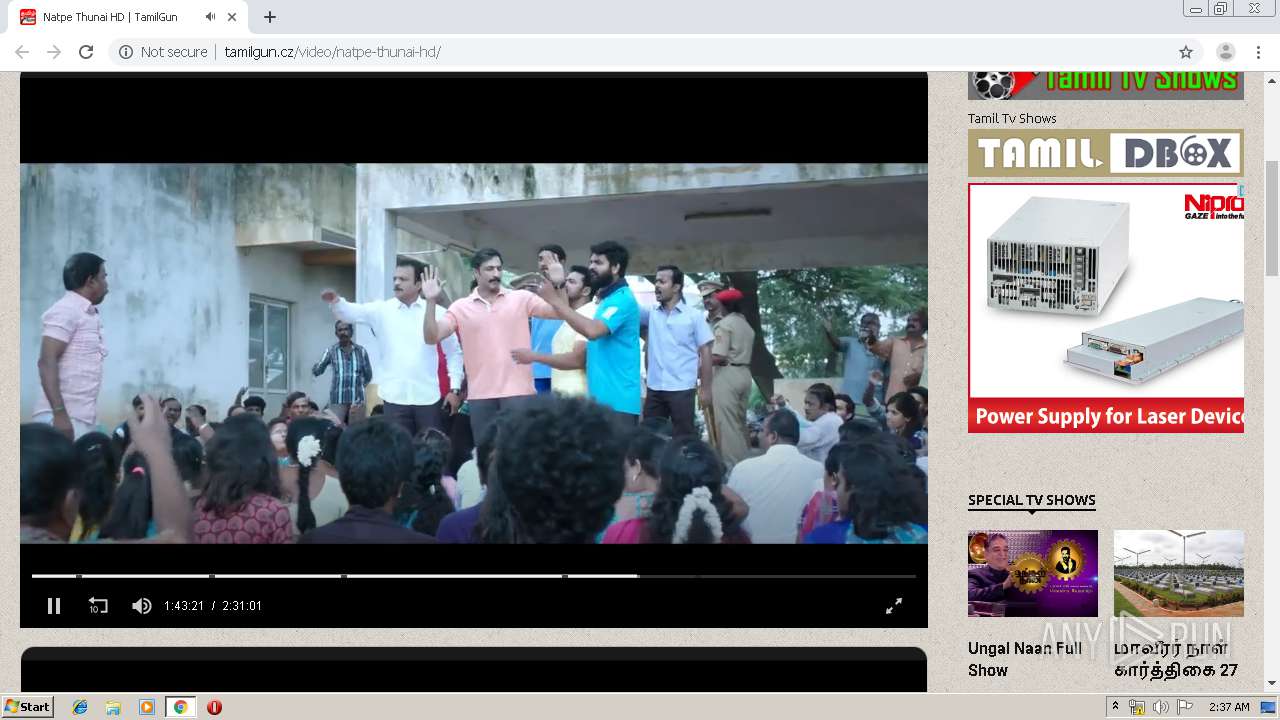Open Windows Explorer folder icon
The height and width of the screenshot is (720, 1280).
coord(113,707)
